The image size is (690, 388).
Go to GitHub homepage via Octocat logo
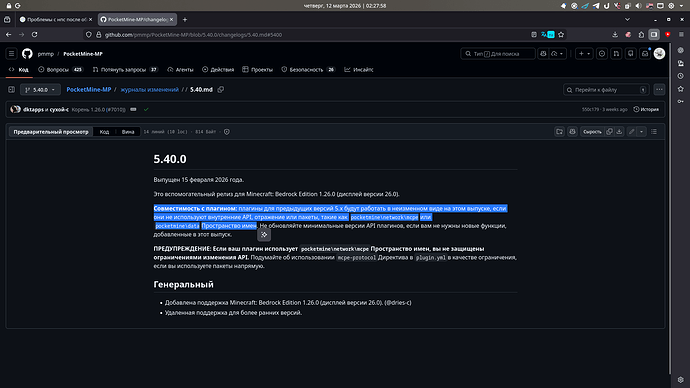click(x=27, y=54)
